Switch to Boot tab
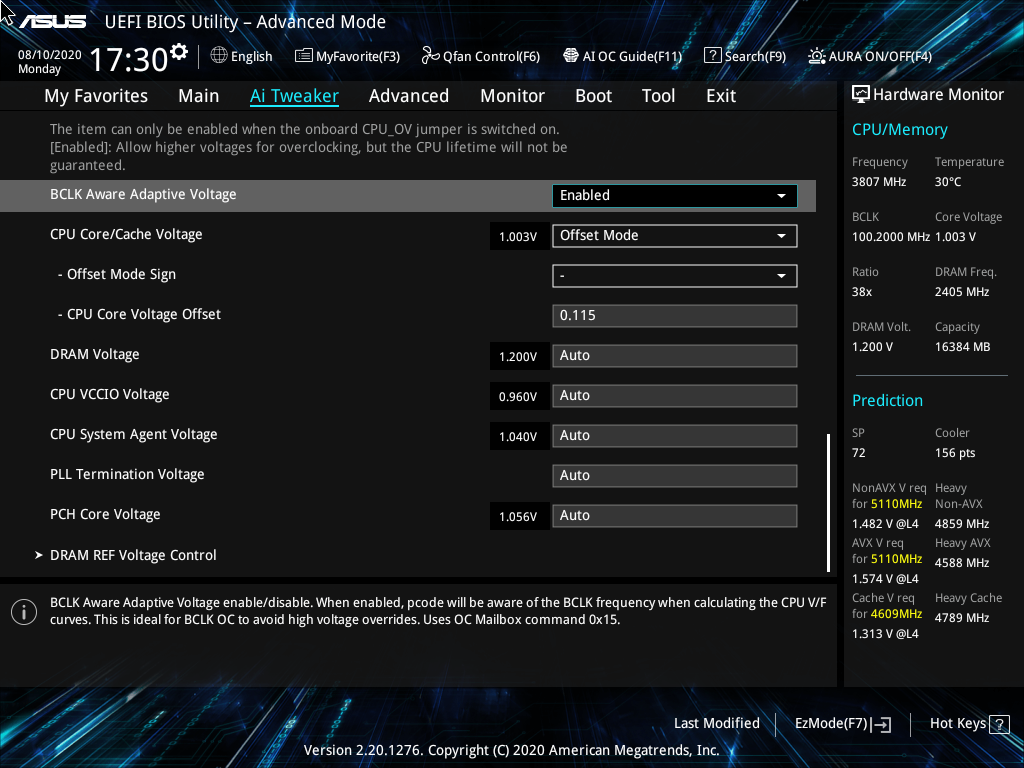Viewport: 1024px width, 768px height. click(x=594, y=96)
